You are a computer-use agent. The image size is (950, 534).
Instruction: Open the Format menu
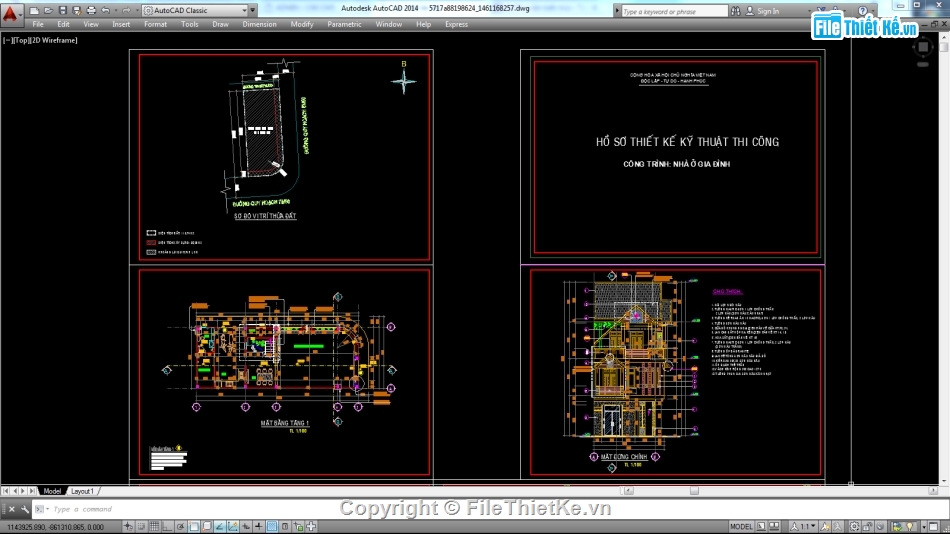[155, 24]
